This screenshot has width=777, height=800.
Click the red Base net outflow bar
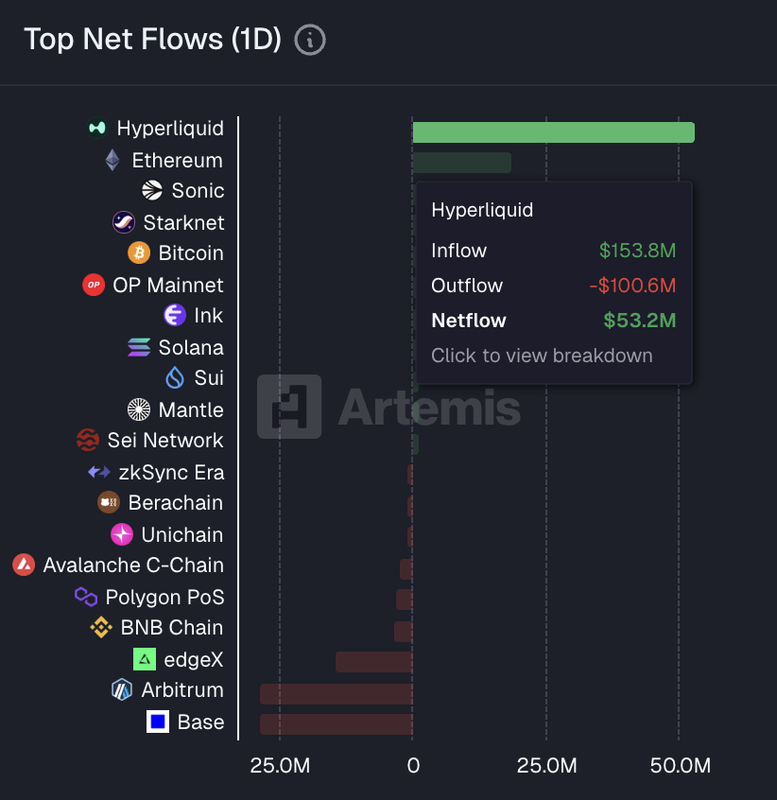(336, 724)
